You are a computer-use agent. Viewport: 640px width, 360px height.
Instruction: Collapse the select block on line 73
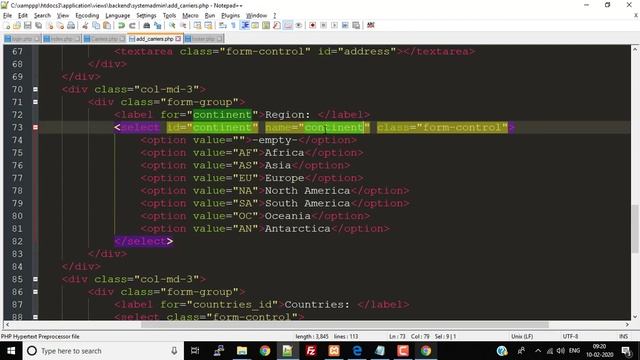36,127
